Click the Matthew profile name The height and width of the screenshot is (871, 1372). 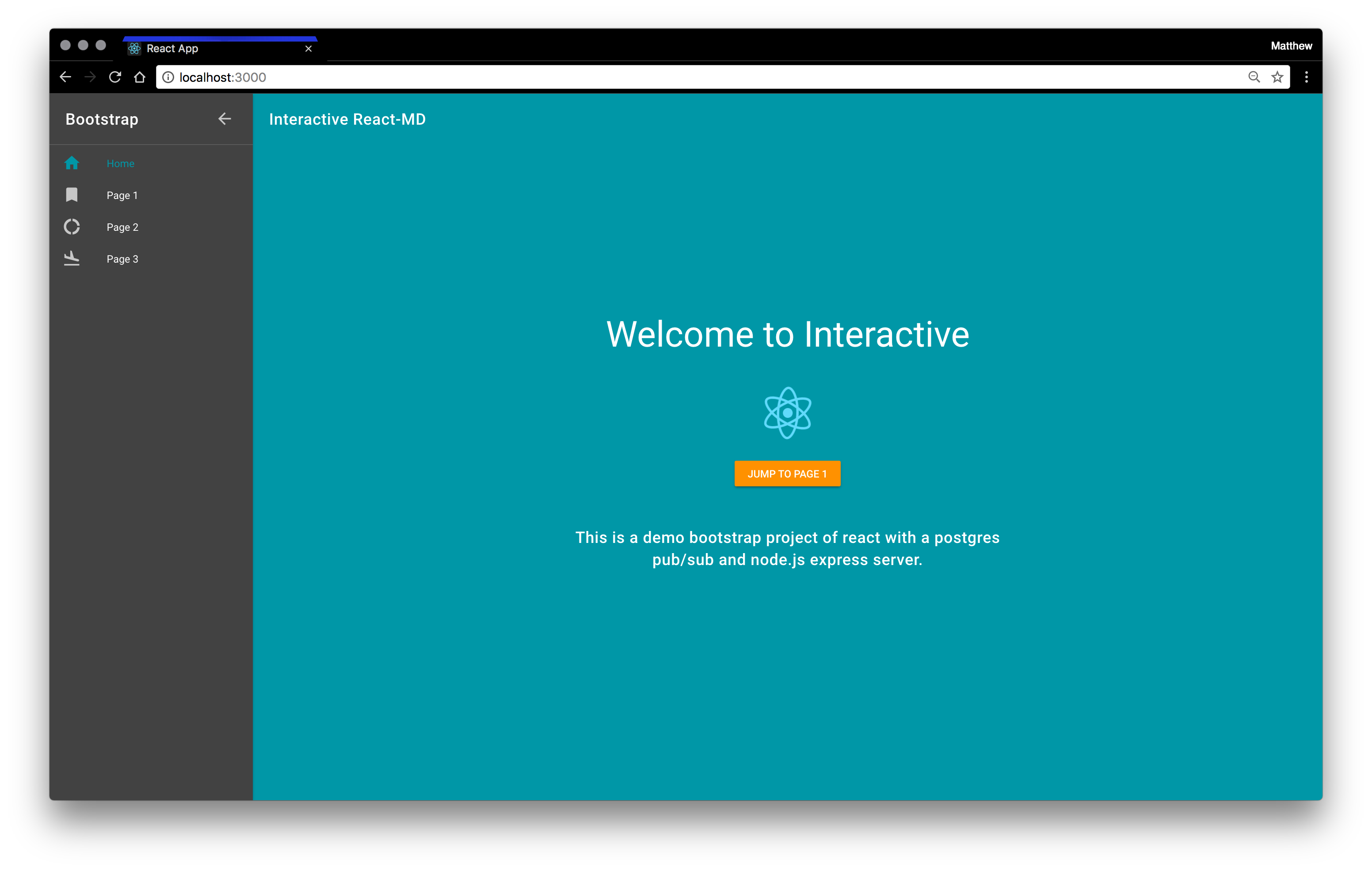[x=1291, y=46]
